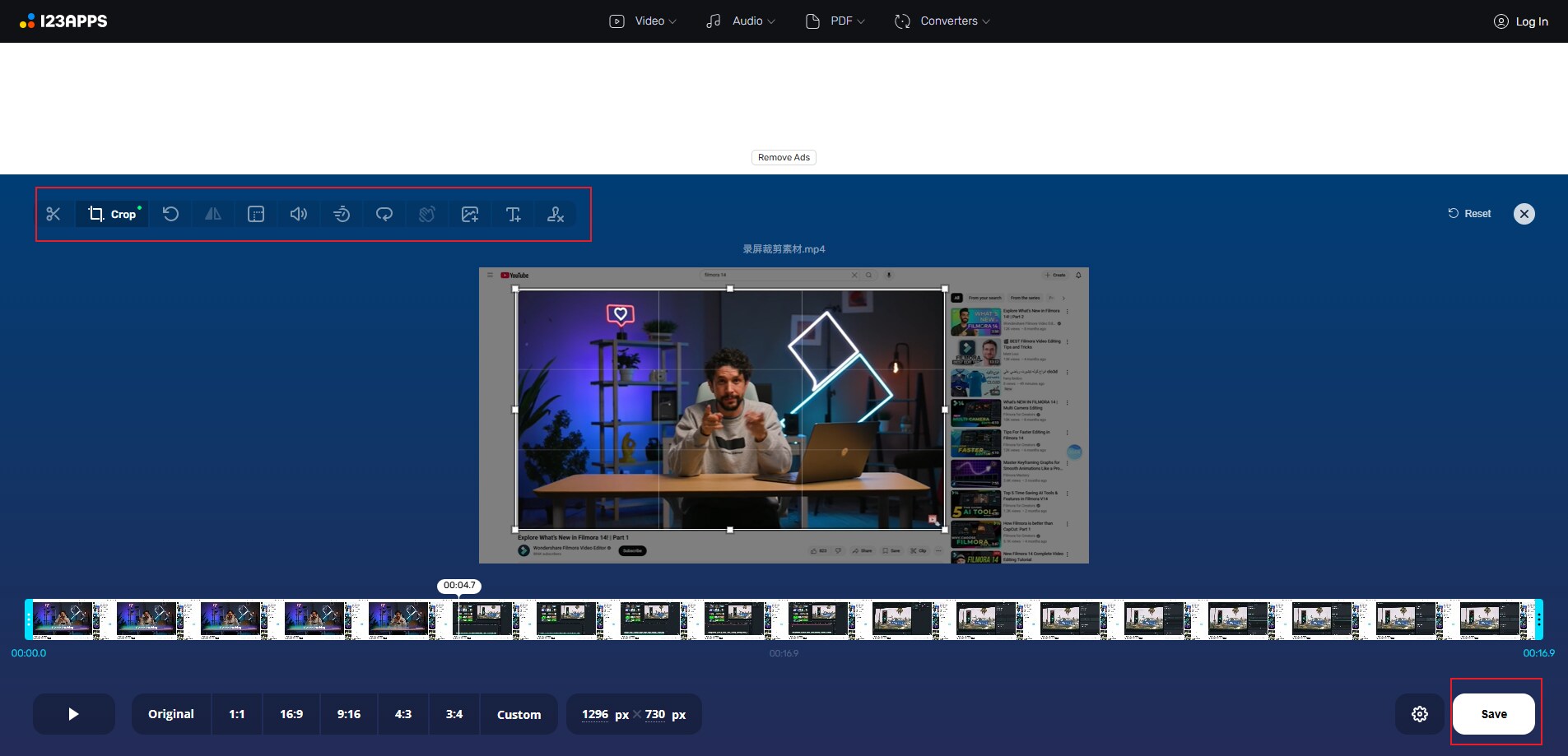Click the crop width field showing 1296

(595, 714)
